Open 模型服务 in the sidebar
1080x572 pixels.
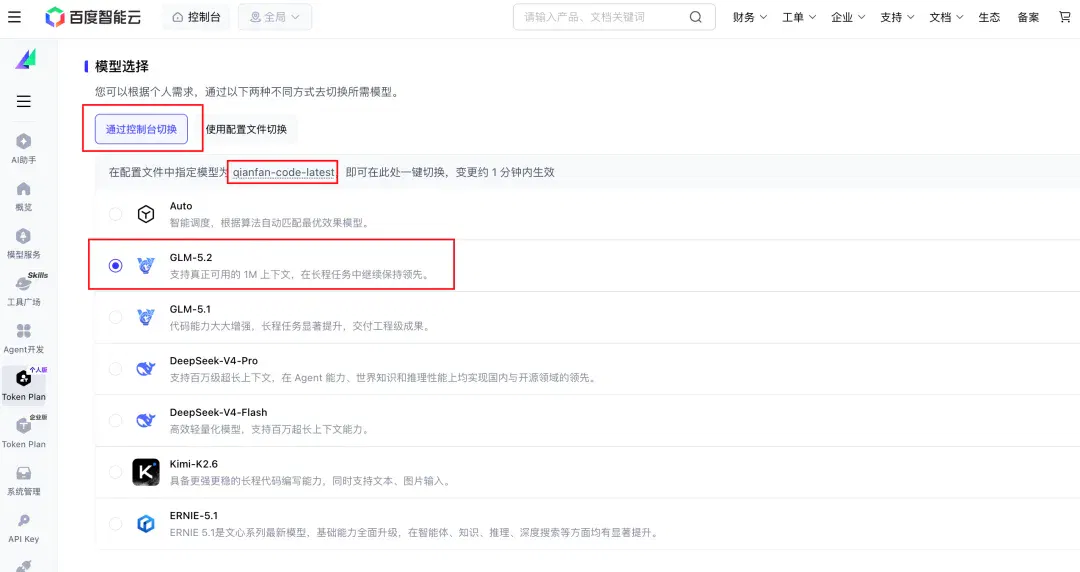tap(23, 243)
